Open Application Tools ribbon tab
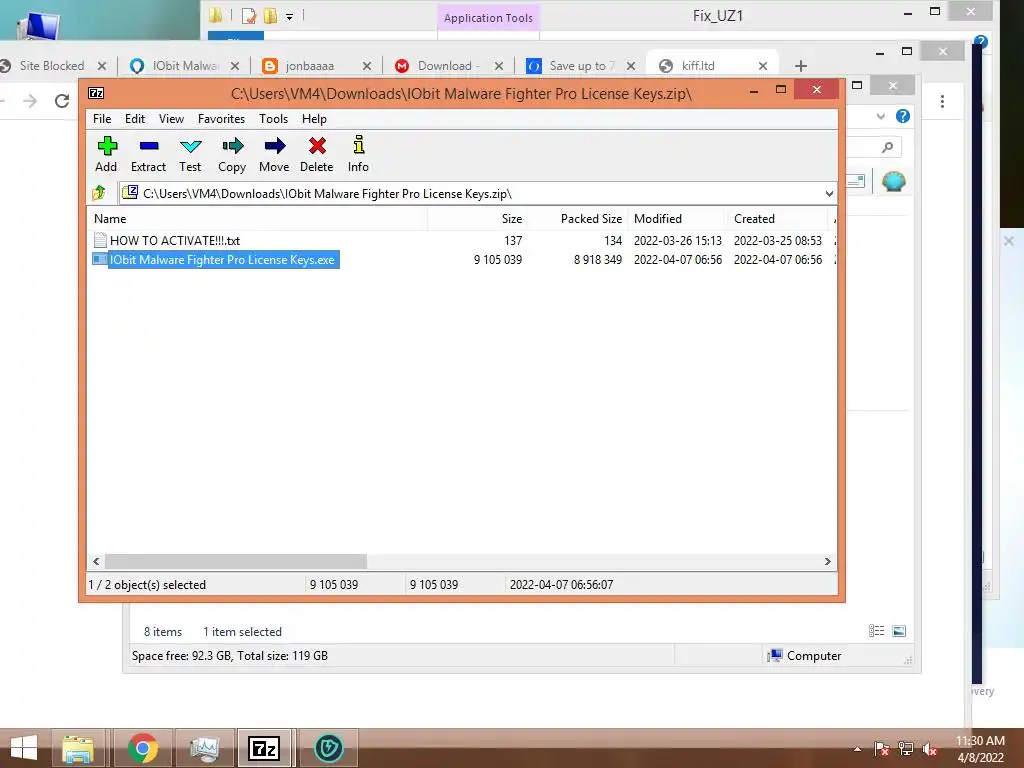This screenshot has width=1024, height=768. [488, 18]
